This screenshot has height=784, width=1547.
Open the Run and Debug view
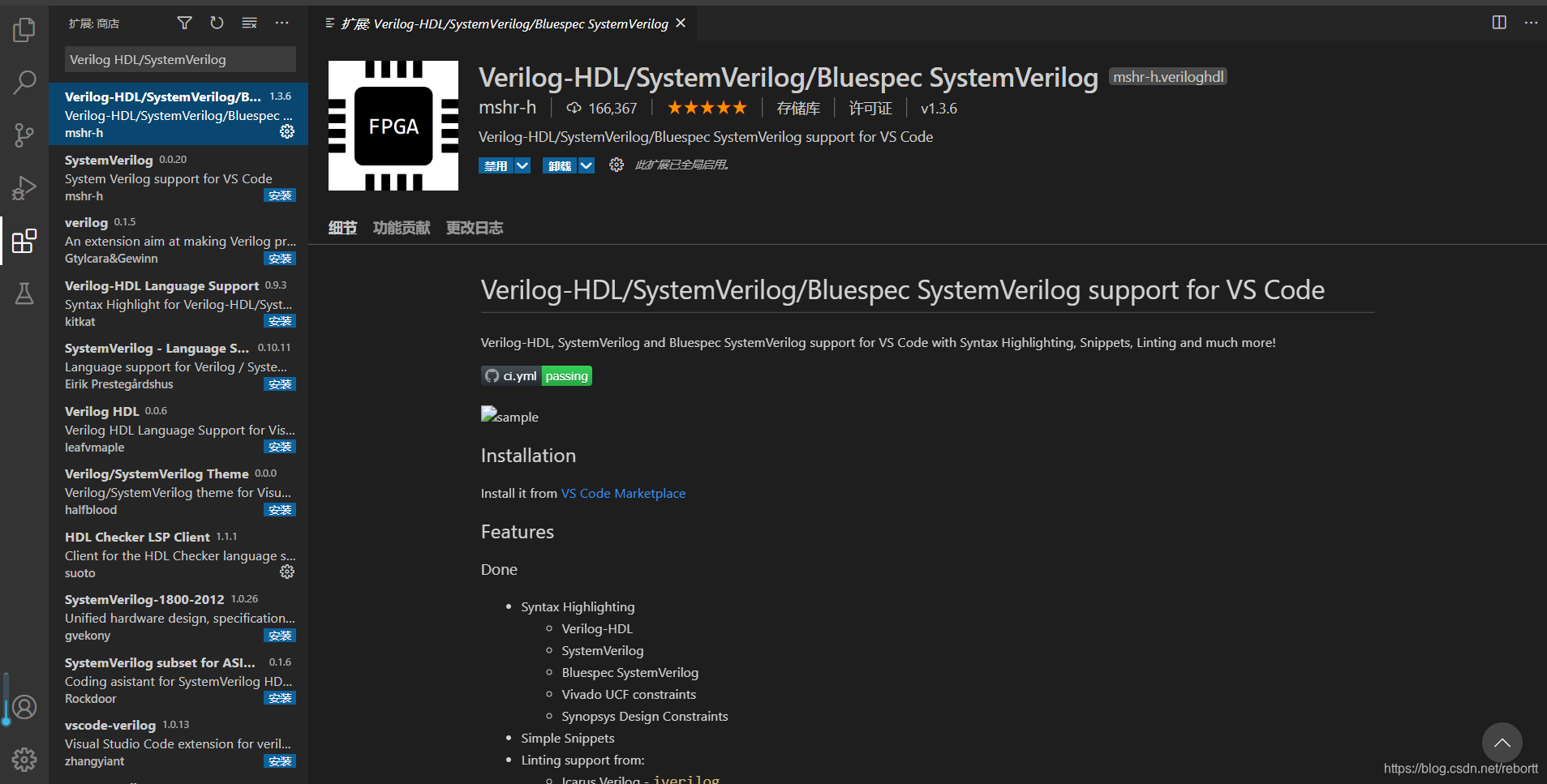pyautogui.click(x=24, y=187)
